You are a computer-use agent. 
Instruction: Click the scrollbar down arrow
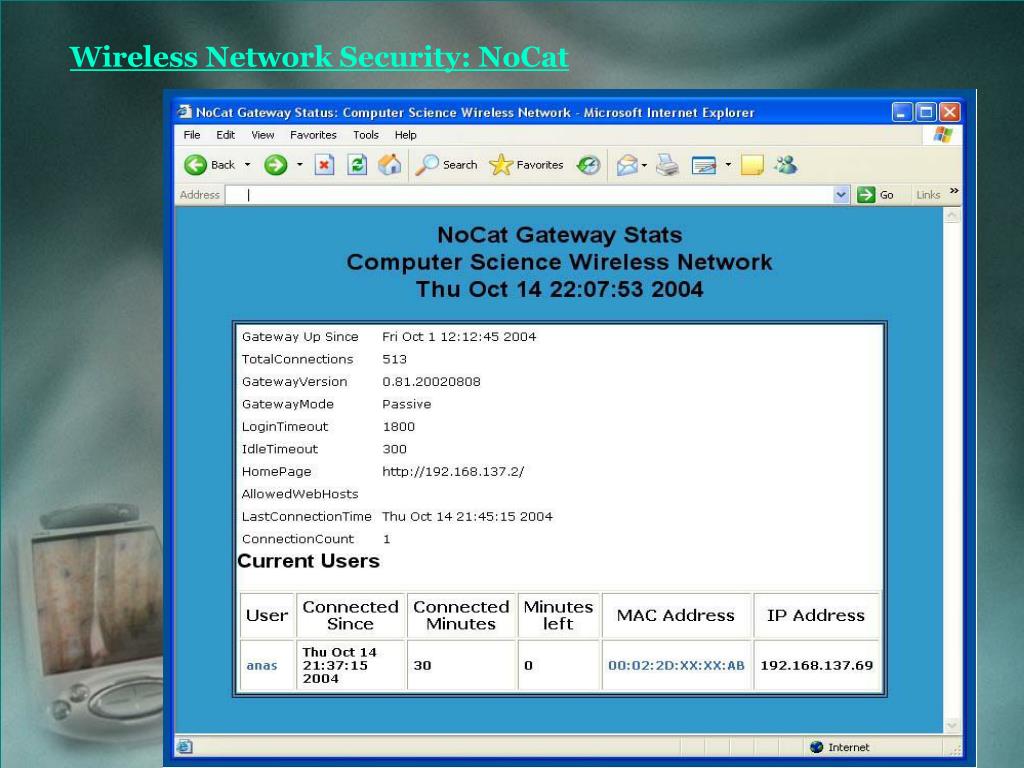(x=952, y=725)
